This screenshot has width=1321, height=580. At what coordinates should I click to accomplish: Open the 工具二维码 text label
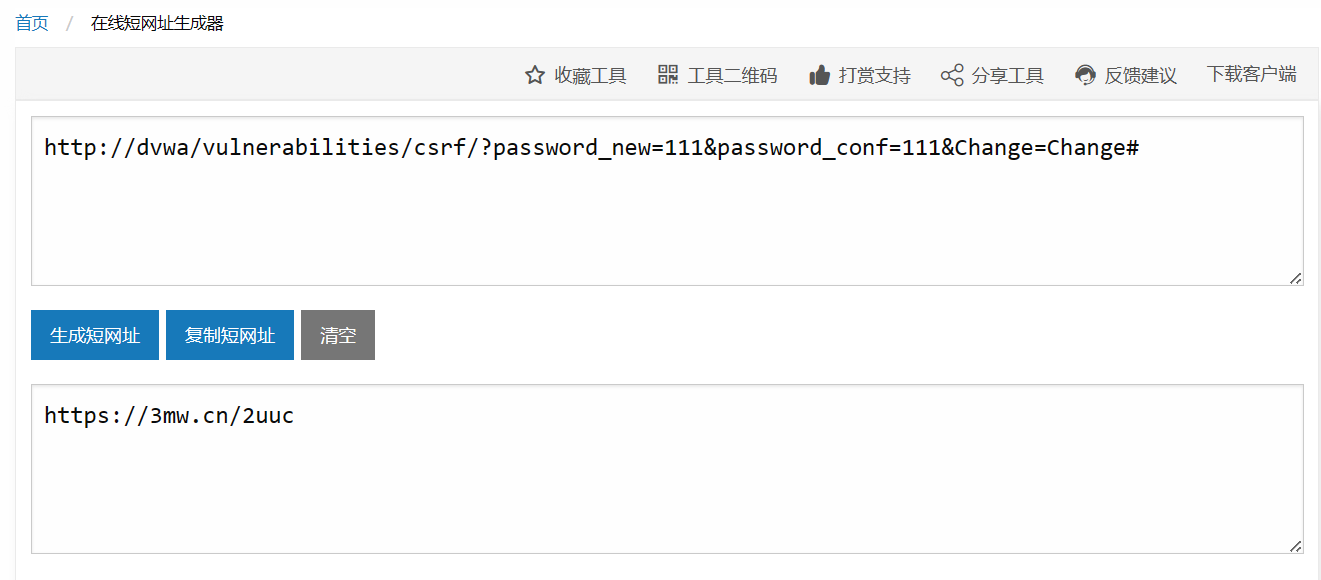(x=732, y=75)
